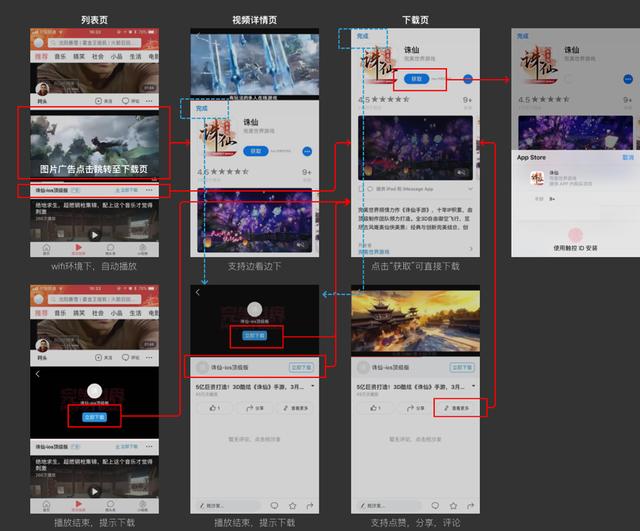Tap the Touch ID fingerprint icon in App Store sheet
The height and width of the screenshot is (531, 640).
tap(575, 234)
